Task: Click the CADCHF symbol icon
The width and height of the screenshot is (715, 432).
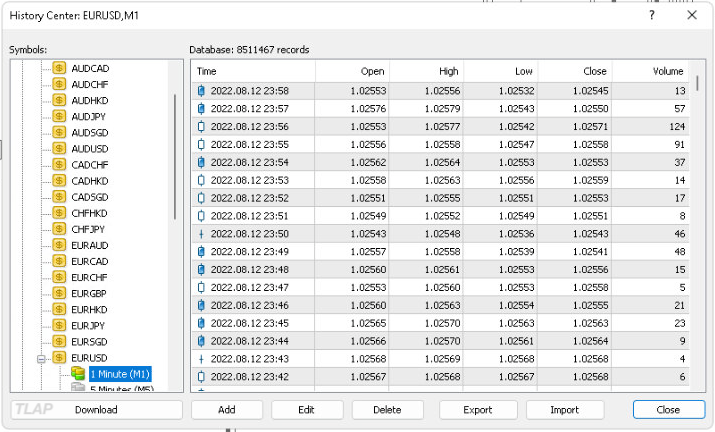Action: tap(59, 164)
